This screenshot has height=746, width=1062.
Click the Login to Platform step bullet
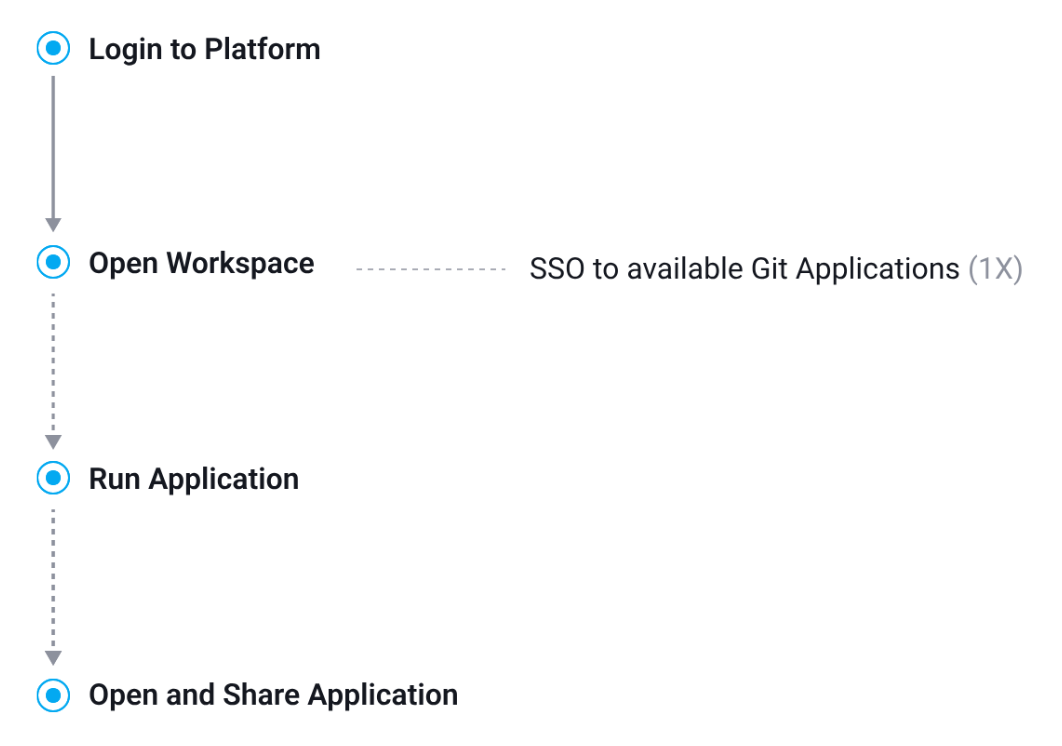coord(53,48)
